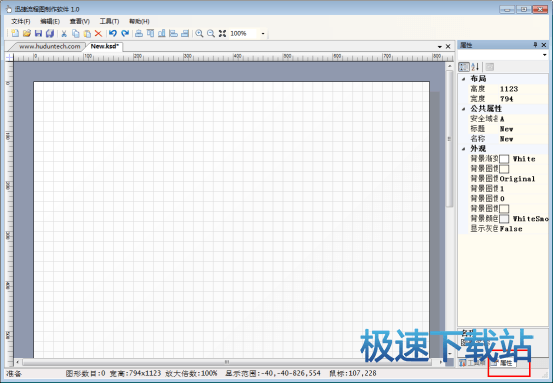
Task: Delete the selection with the red X icon
Action: click(x=99, y=34)
